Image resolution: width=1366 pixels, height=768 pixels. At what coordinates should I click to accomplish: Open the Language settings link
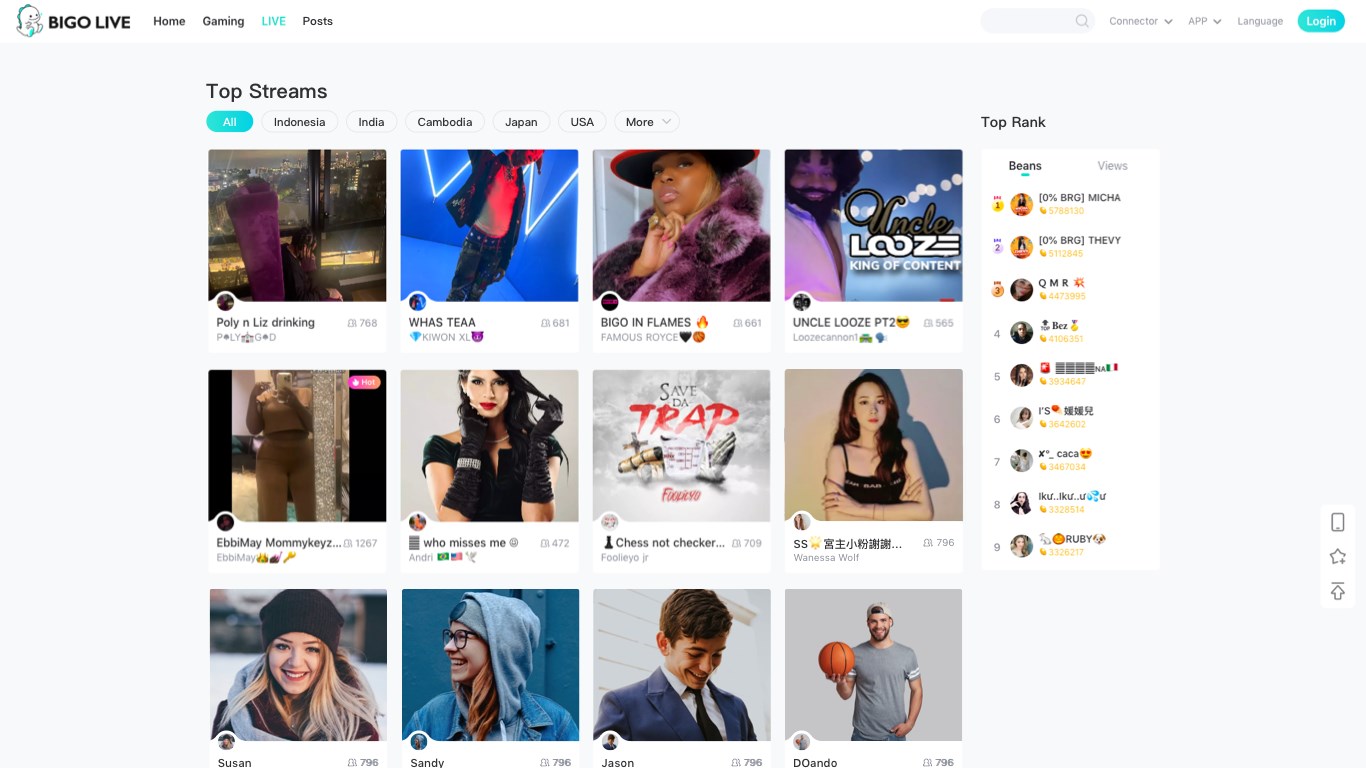coord(1260,20)
